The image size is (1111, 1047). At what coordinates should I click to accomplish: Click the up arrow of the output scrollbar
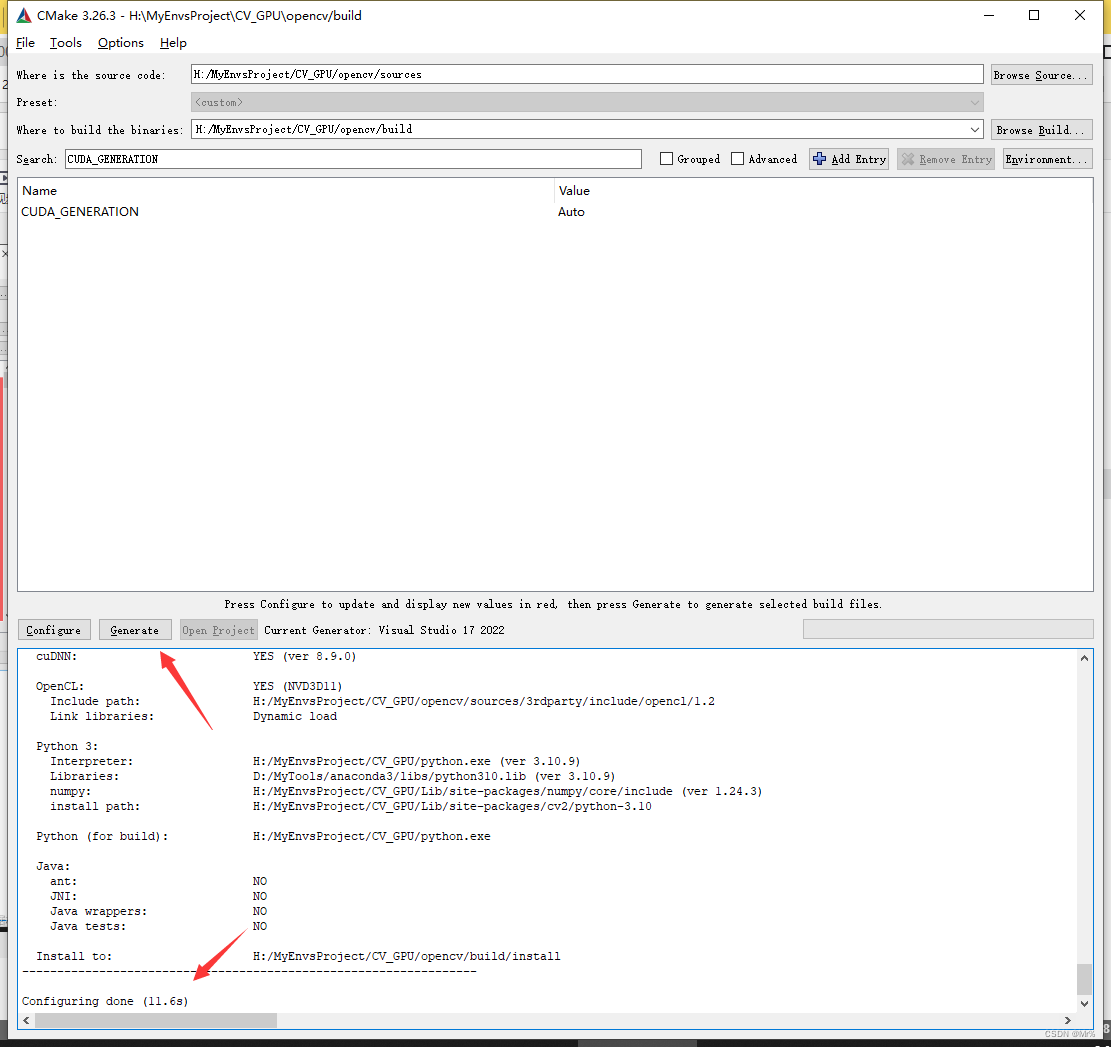1084,657
